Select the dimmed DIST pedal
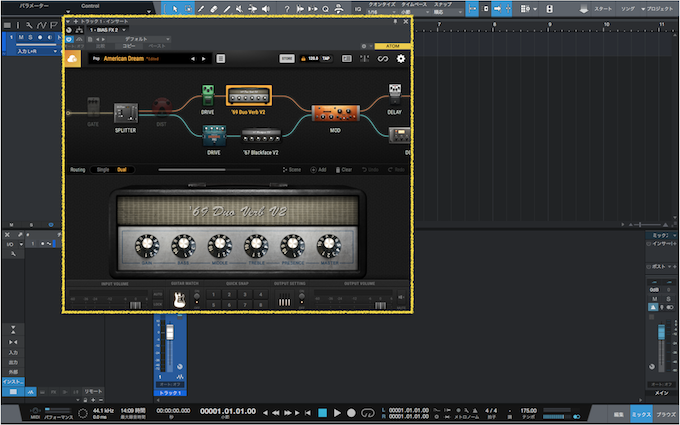Screen dimensions: 680x425 coord(162,108)
